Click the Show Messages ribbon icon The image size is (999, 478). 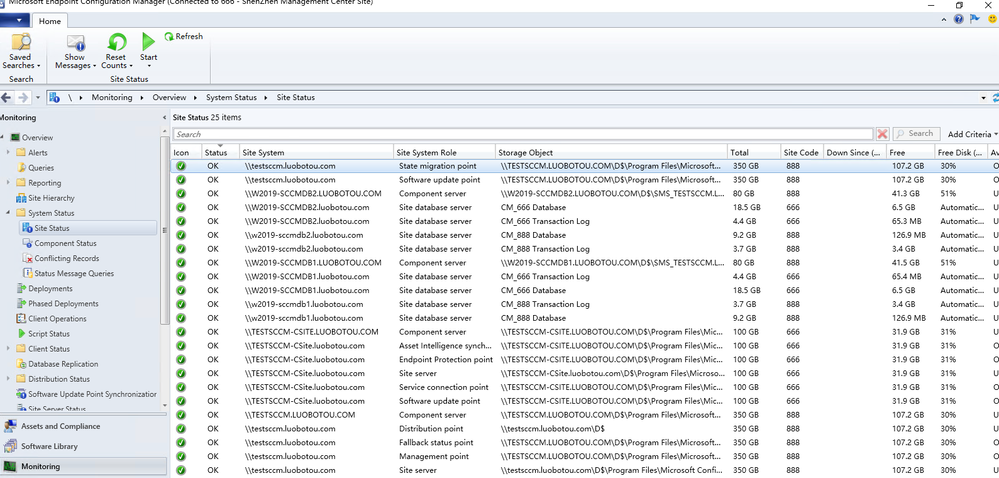pos(76,43)
